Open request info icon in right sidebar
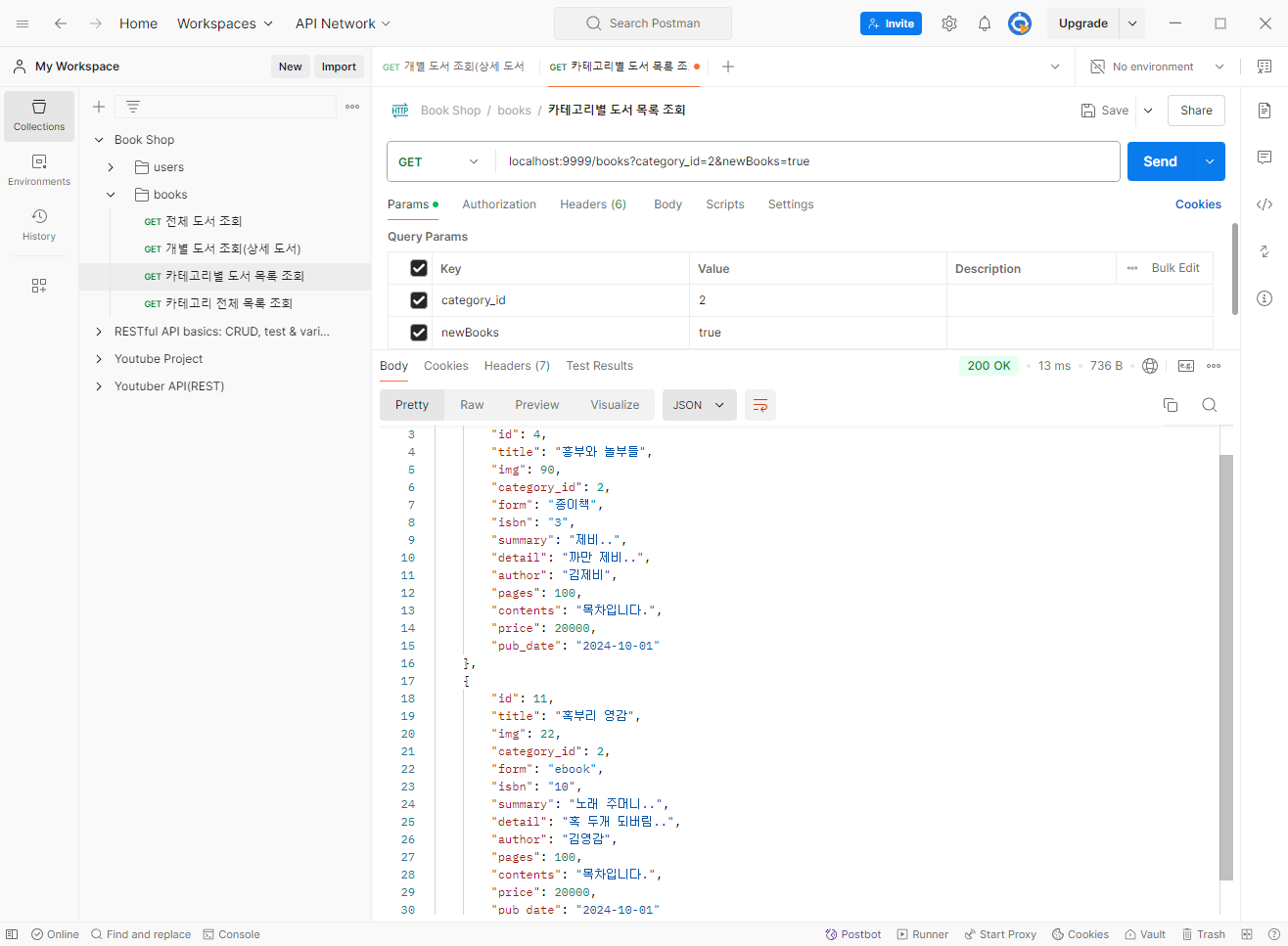The width and height of the screenshot is (1288, 946). (x=1265, y=298)
